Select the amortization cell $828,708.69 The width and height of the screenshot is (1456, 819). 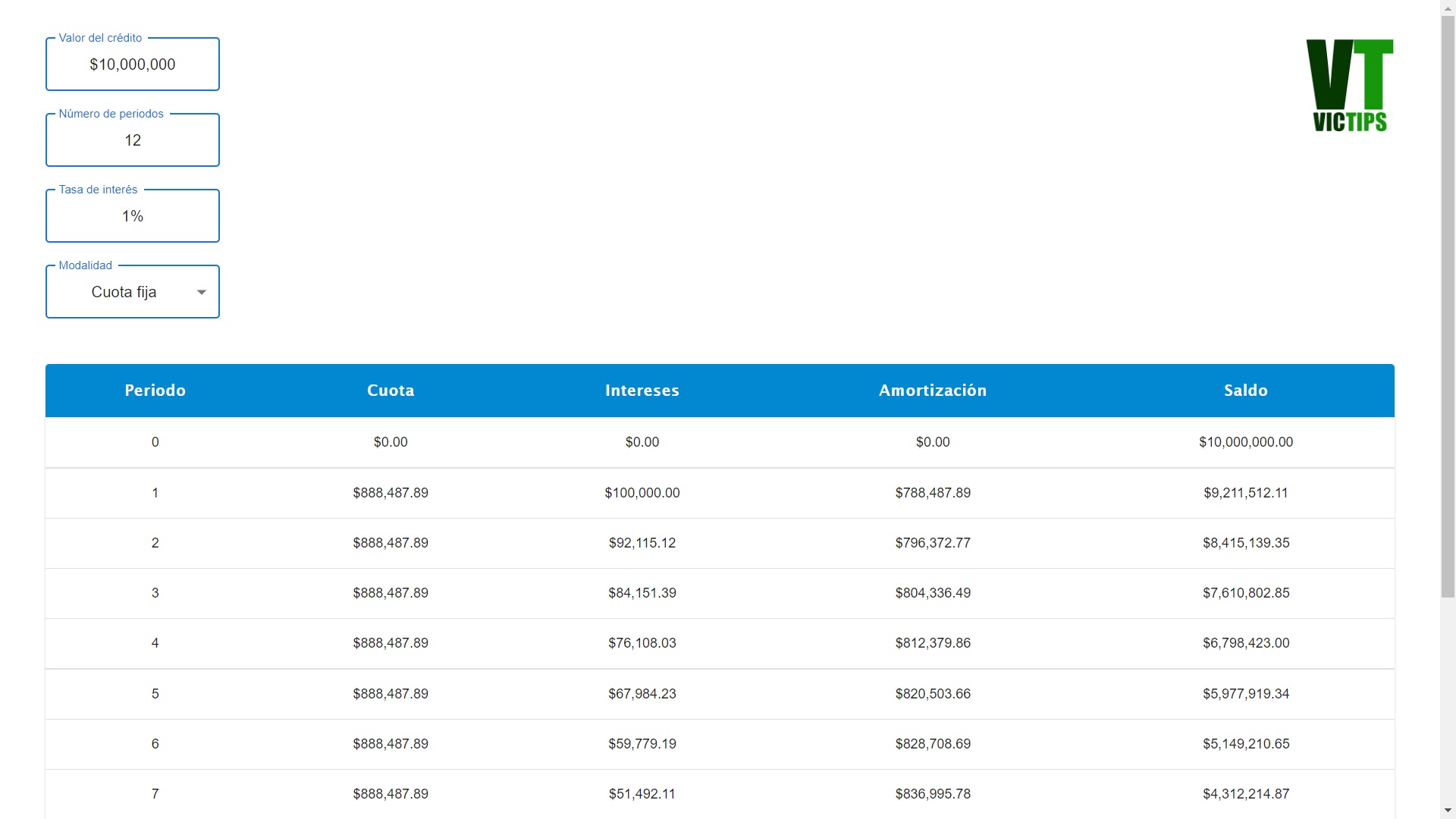click(933, 744)
